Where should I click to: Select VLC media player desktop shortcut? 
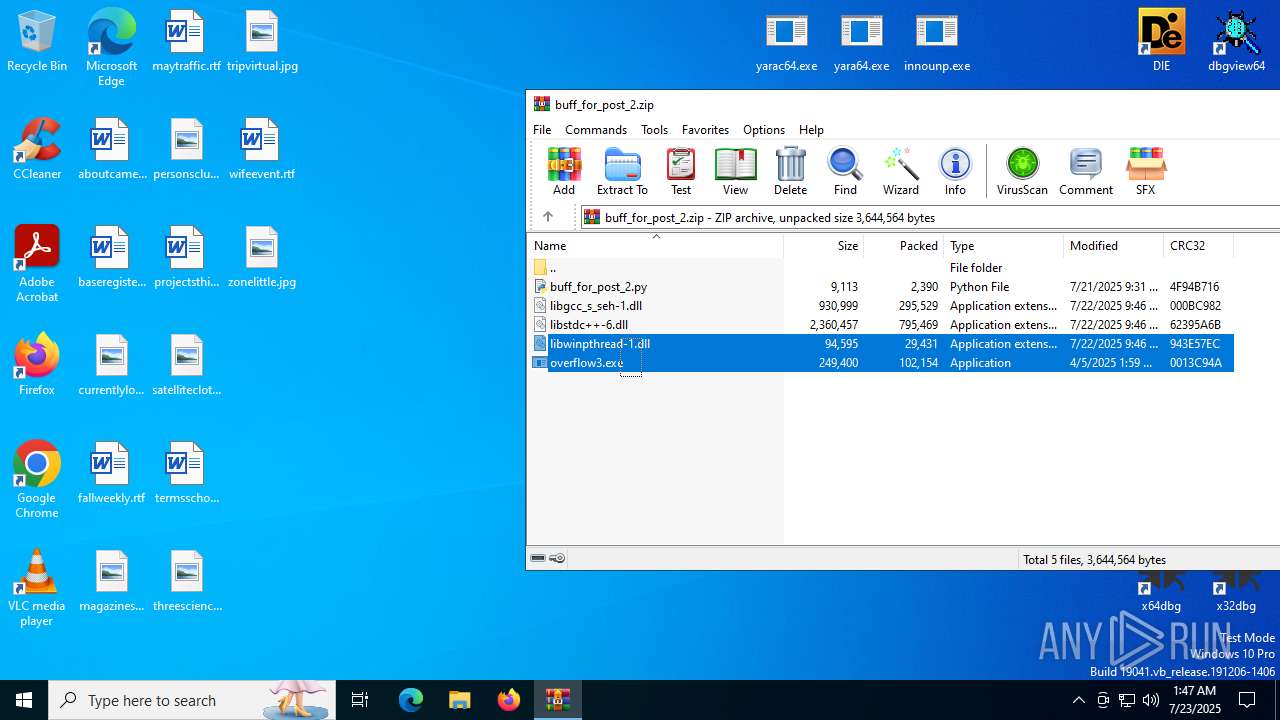37,588
